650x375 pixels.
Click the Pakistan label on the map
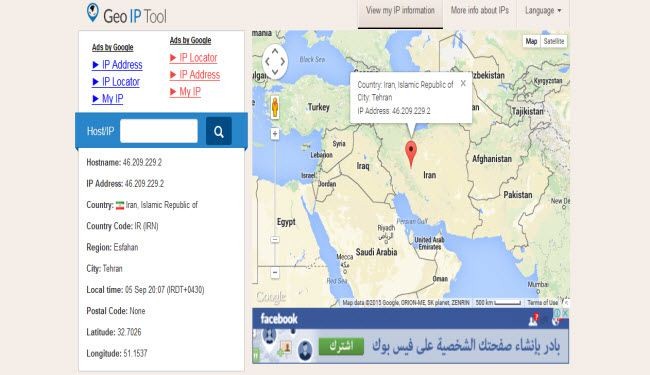click(518, 195)
